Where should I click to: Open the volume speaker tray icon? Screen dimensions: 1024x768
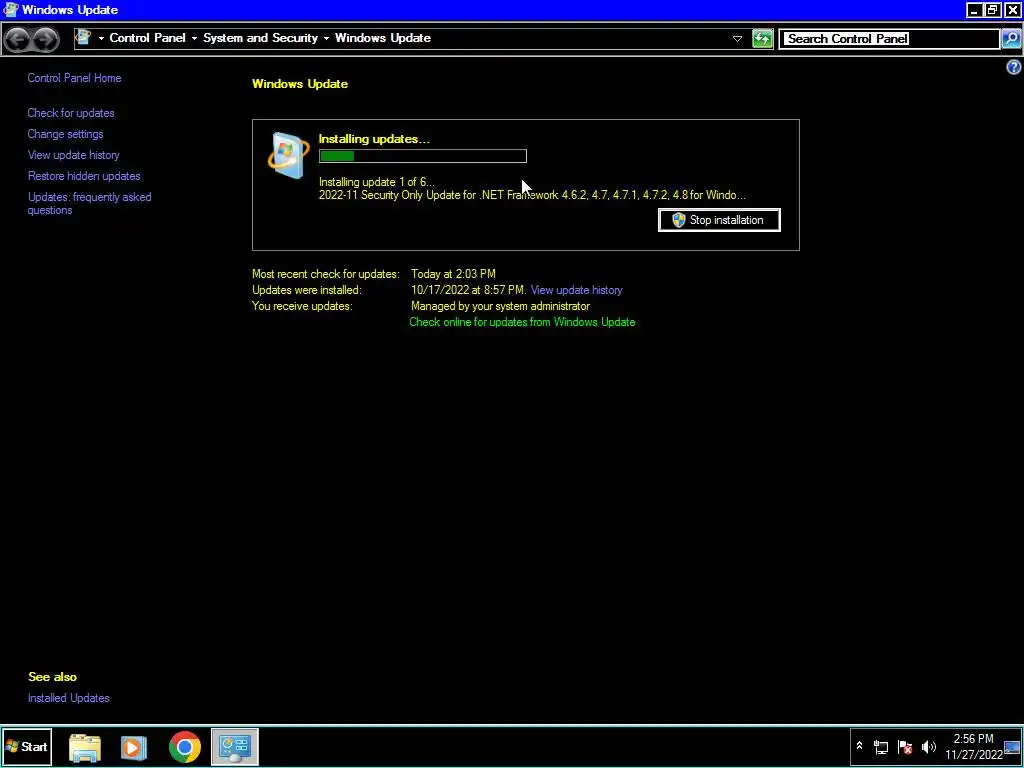[x=929, y=747]
